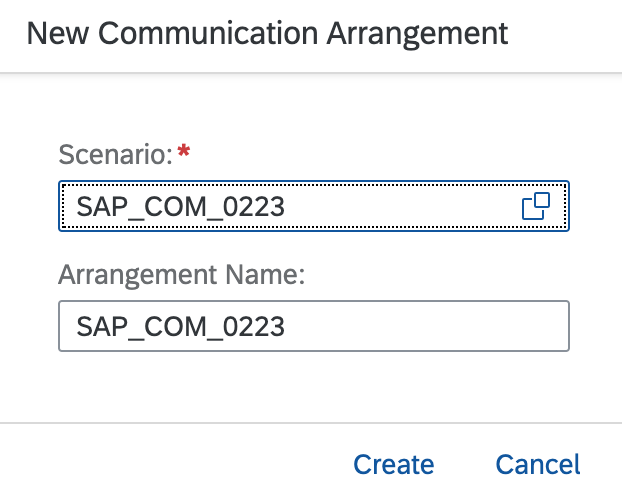Viewport: 622px width, 498px height.
Task: Click the Arrangement Name input field
Action: click(x=314, y=326)
